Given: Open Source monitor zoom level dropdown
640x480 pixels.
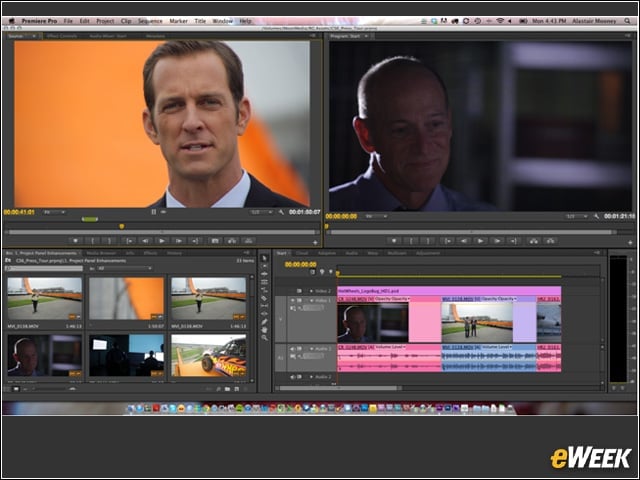Looking at the screenshot, I should pyautogui.click(x=54, y=212).
